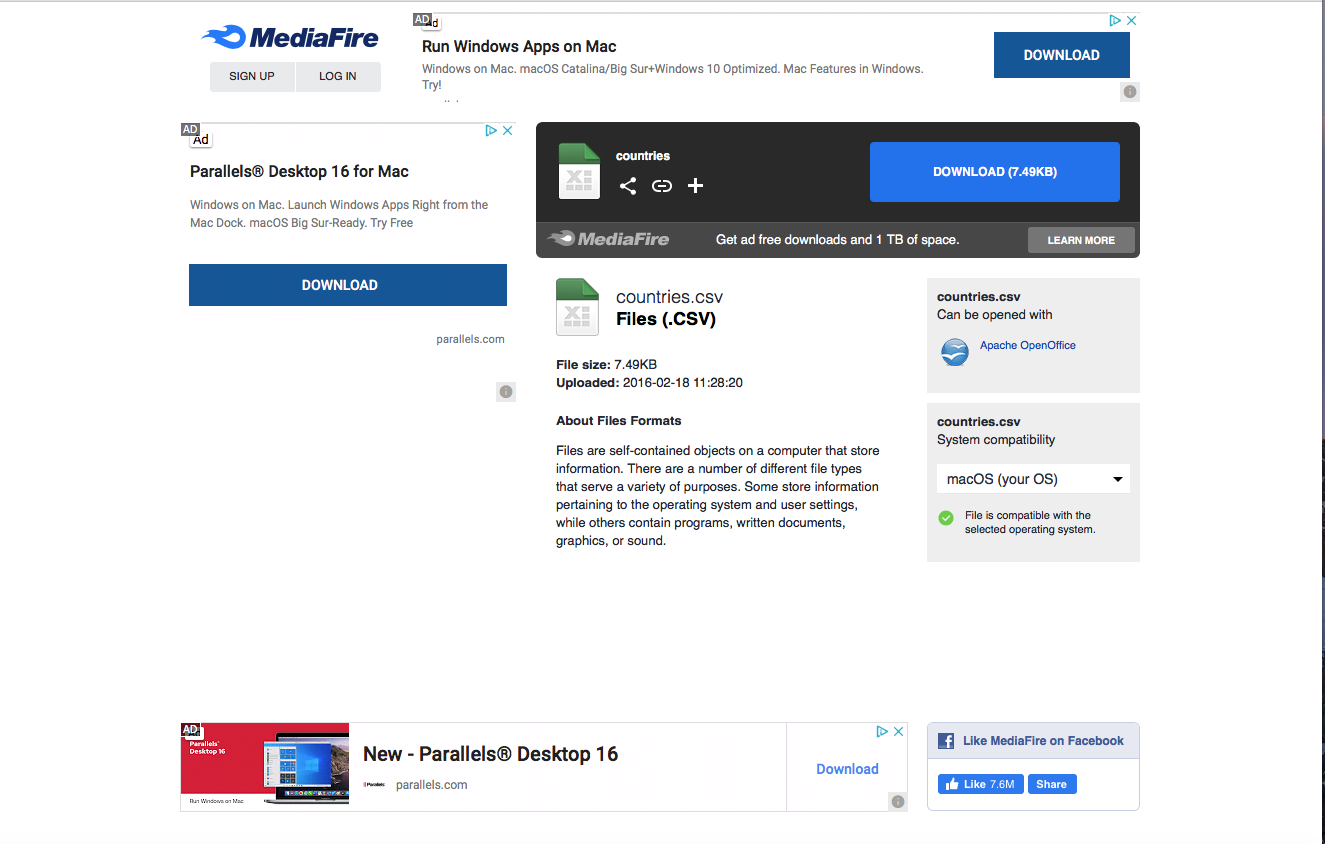Click the MediaFire logo in promo bar

(608, 239)
